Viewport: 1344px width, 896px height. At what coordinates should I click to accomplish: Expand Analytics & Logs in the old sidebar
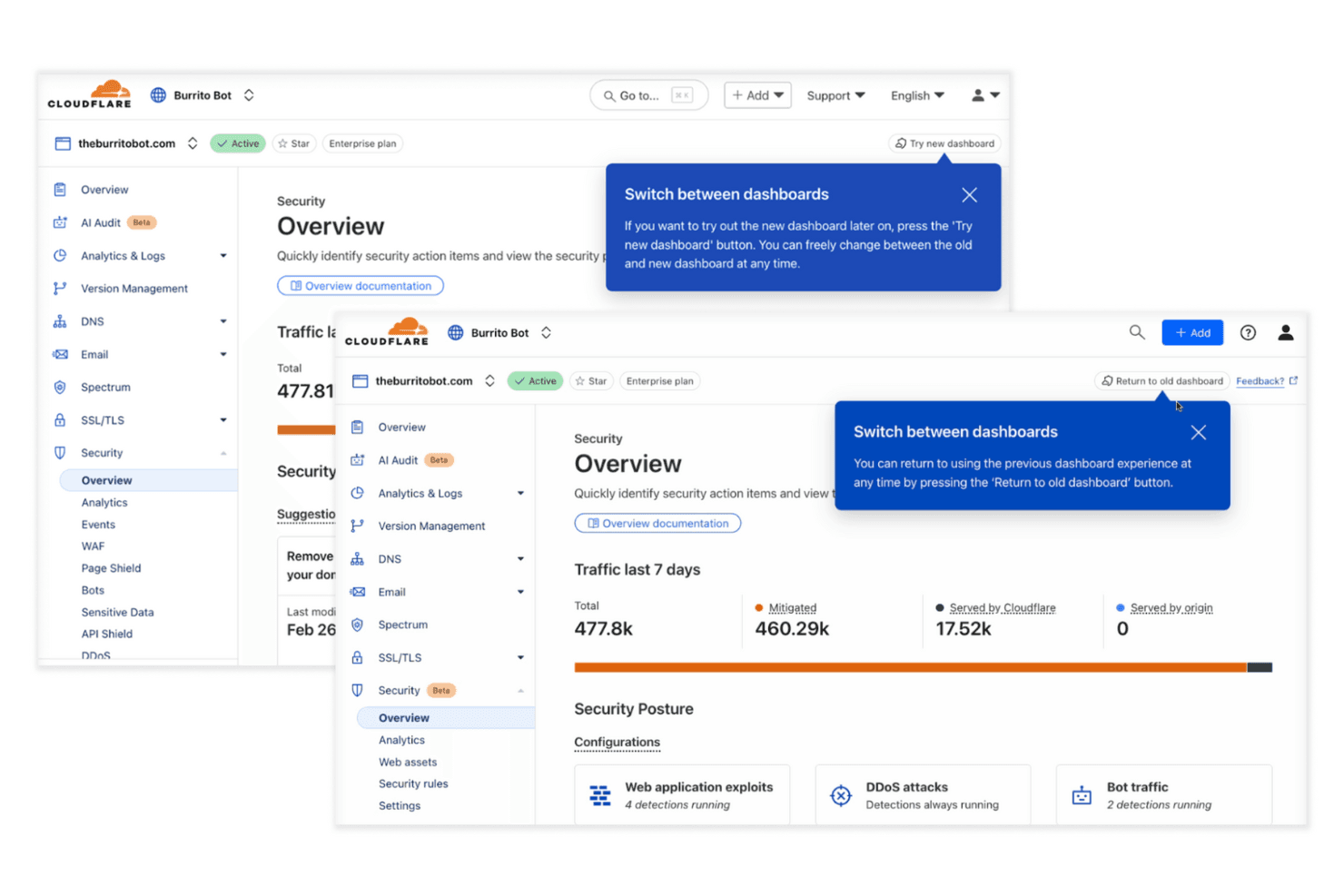coord(223,256)
